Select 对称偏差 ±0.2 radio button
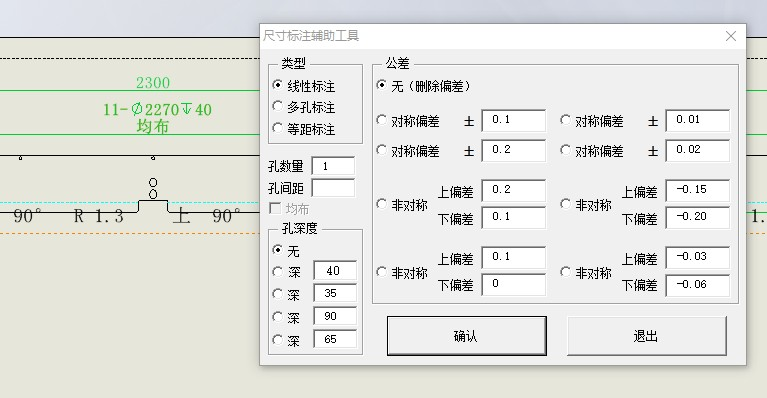Image resolution: width=767 pixels, height=398 pixels. point(382,150)
